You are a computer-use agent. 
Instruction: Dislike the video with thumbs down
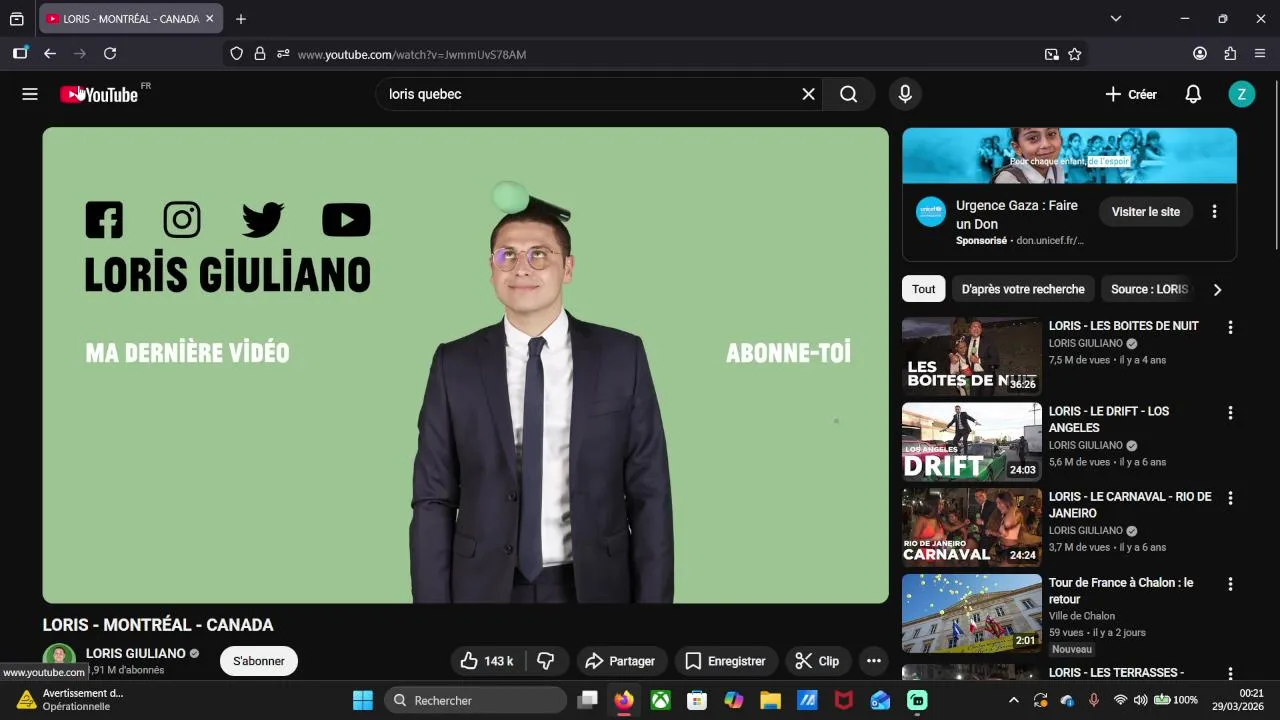(x=546, y=661)
